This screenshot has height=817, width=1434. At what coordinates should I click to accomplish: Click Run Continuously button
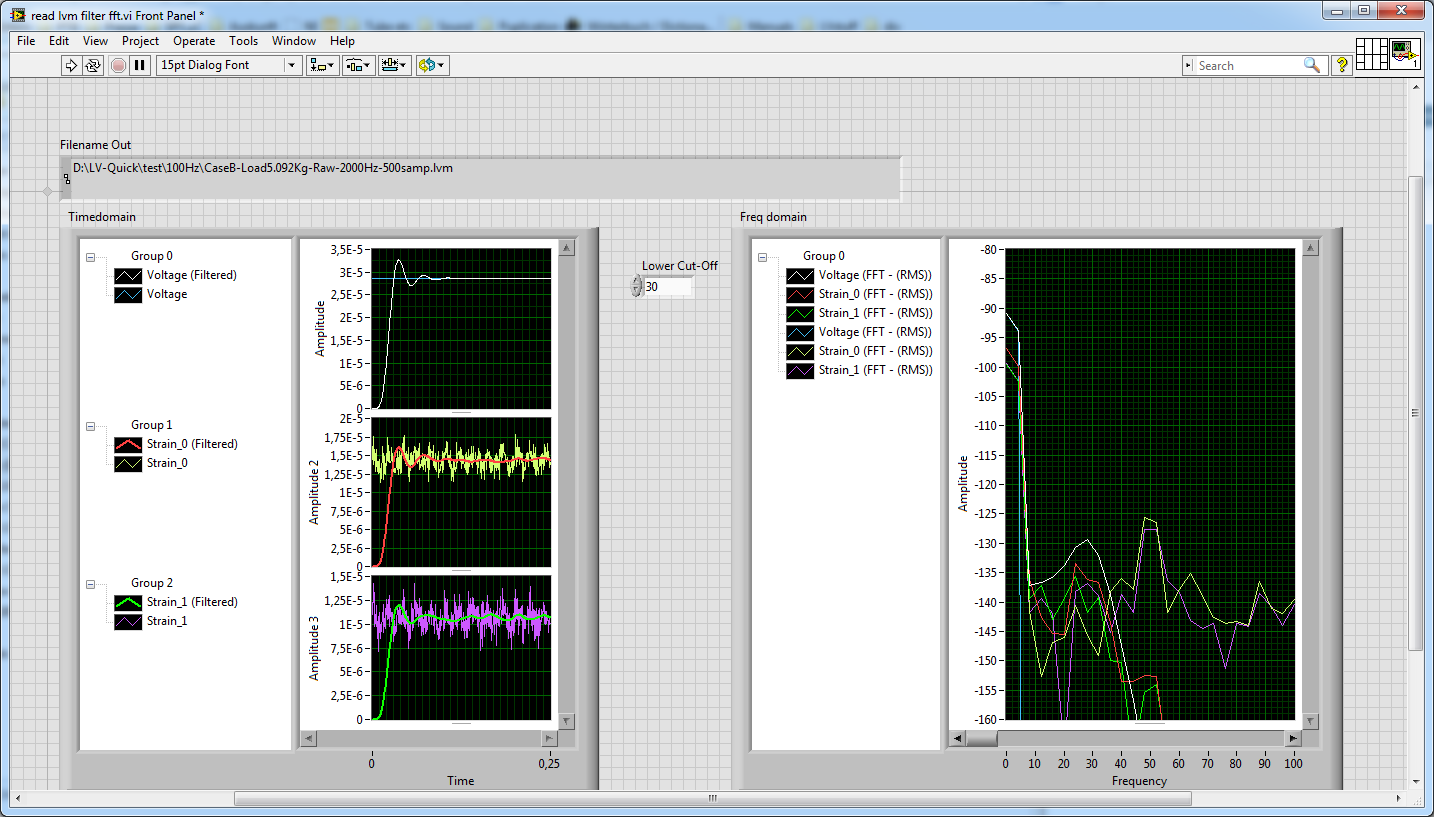click(93, 65)
